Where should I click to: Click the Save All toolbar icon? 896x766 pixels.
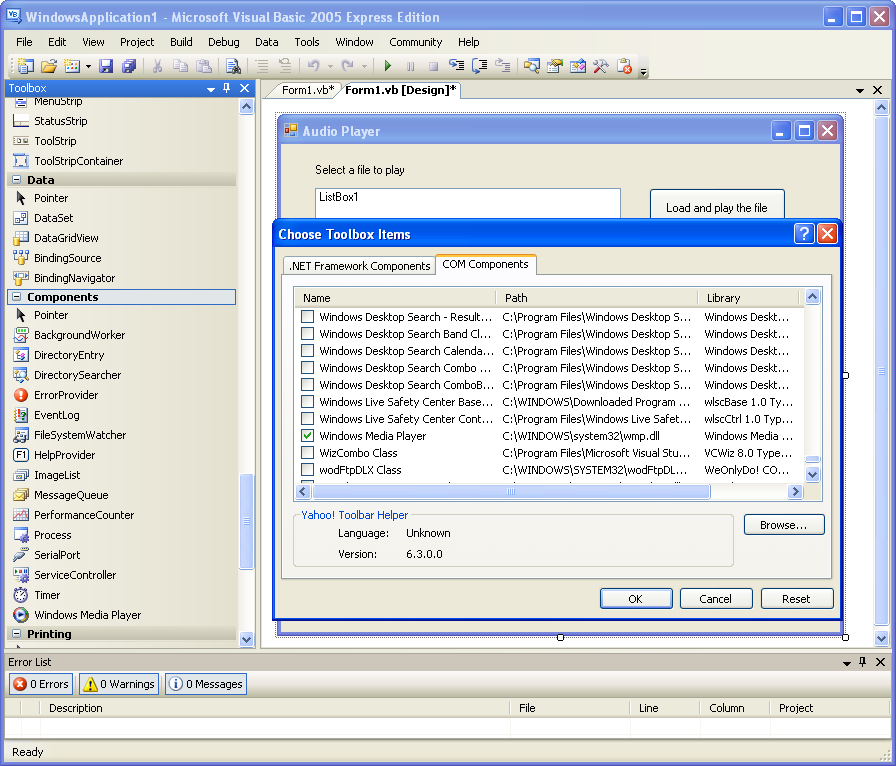coord(129,66)
